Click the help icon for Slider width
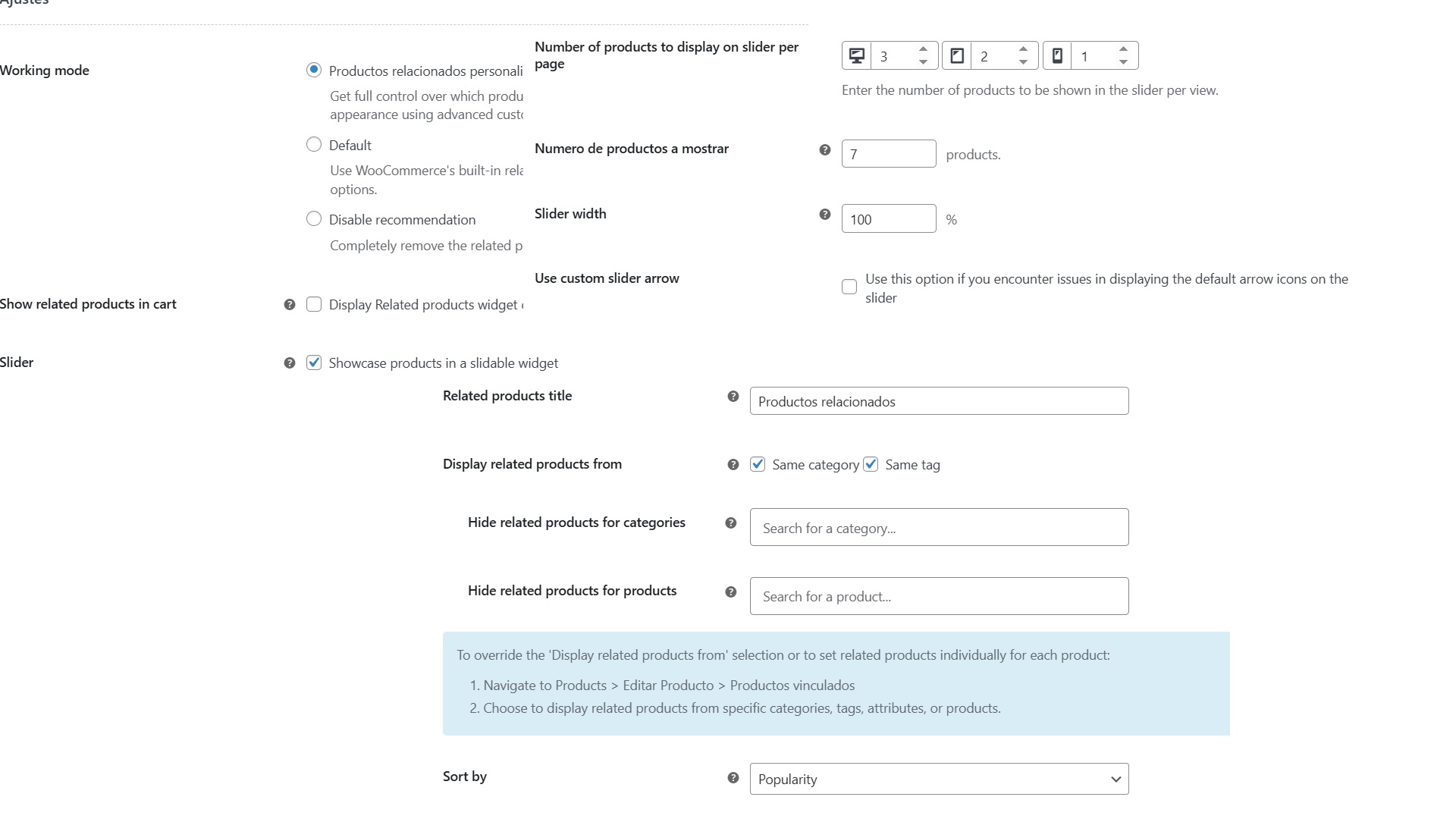The image size is (1456, 819). coord(825,215)
